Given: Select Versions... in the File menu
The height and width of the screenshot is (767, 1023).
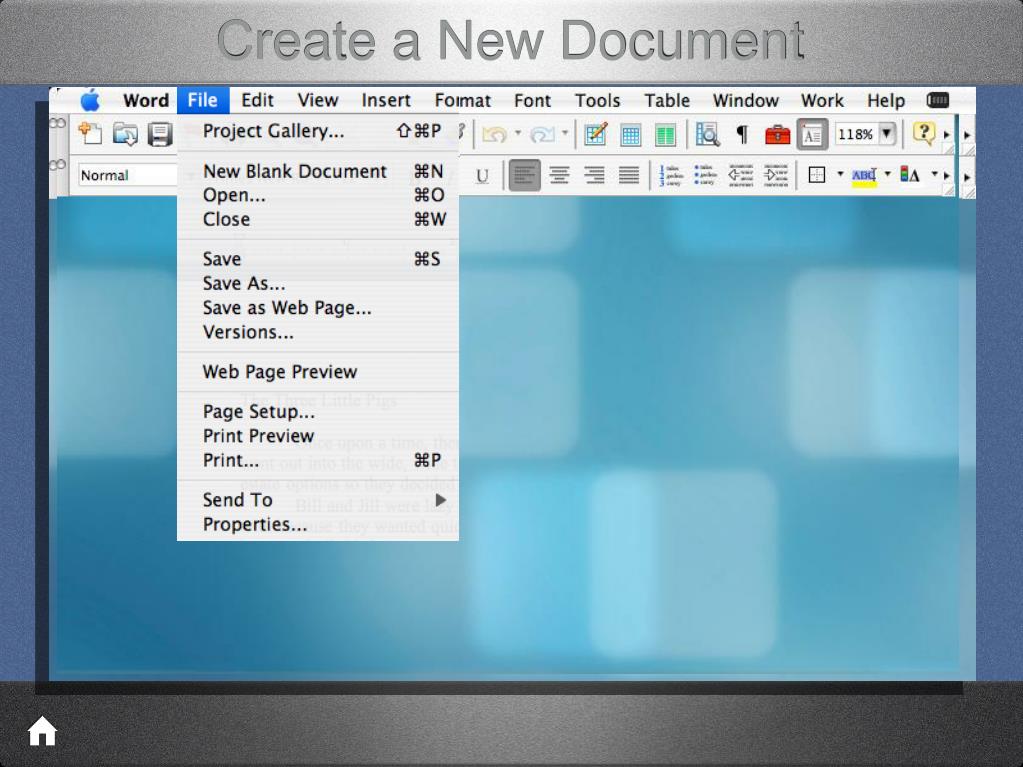Looking at the screenshot, I should click(x=318, y=333).
